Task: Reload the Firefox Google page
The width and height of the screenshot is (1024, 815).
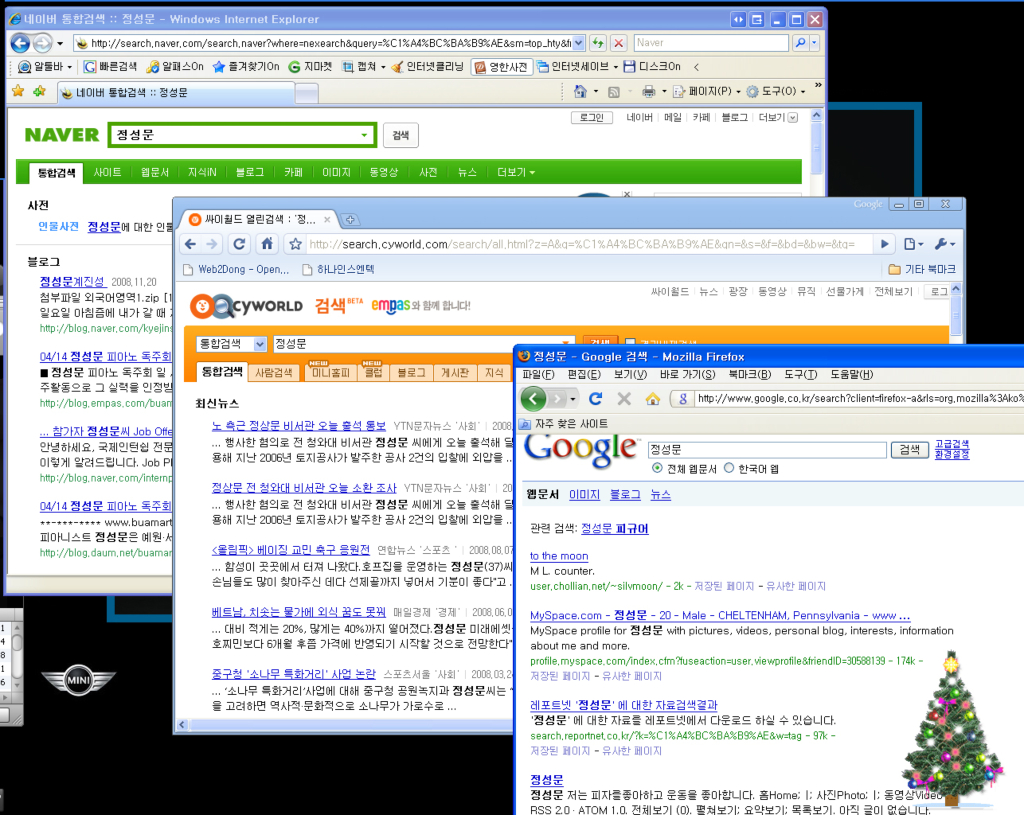Action: [595, 398]
